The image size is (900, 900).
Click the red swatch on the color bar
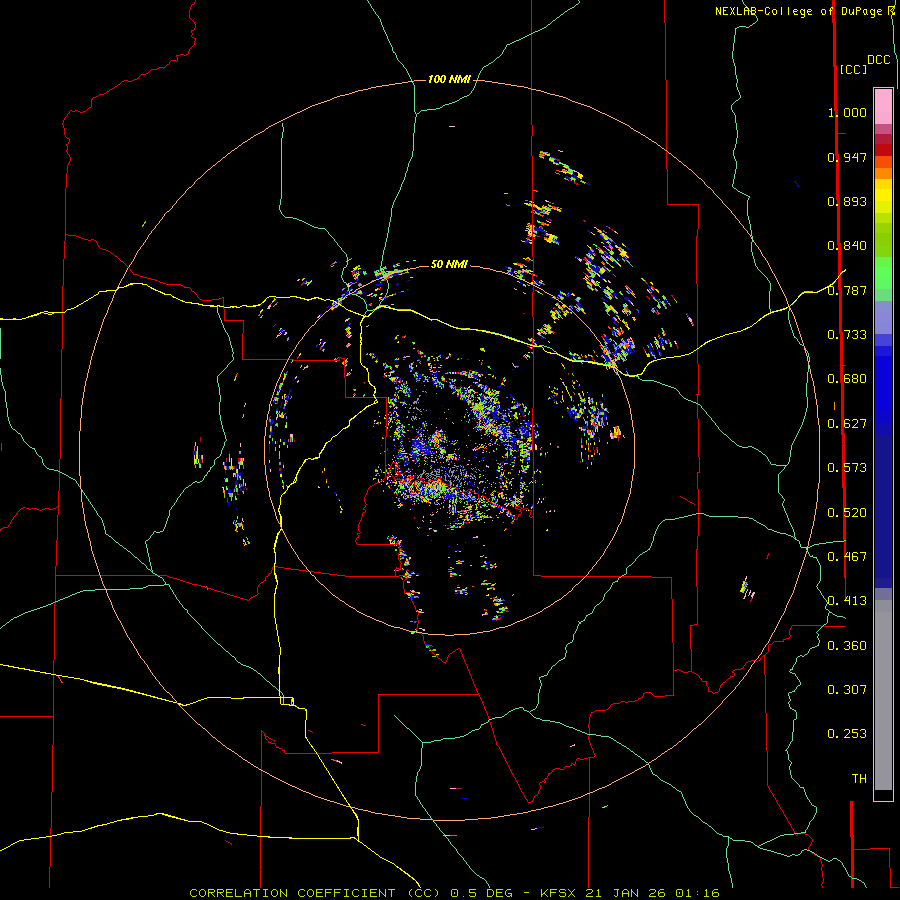pos(883,150)
